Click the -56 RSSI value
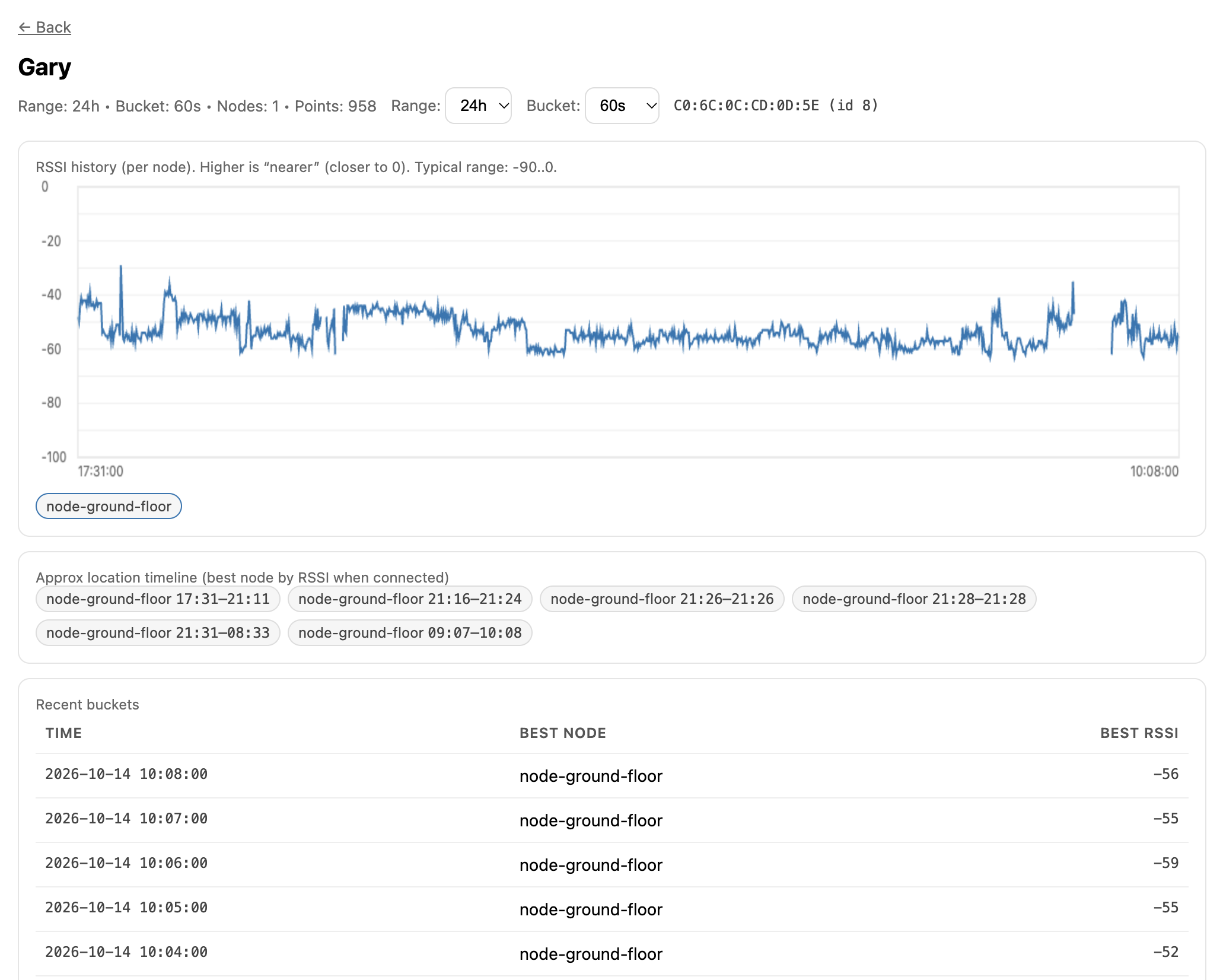The width and height of the screenshot is (1223, 980). 1165,774
